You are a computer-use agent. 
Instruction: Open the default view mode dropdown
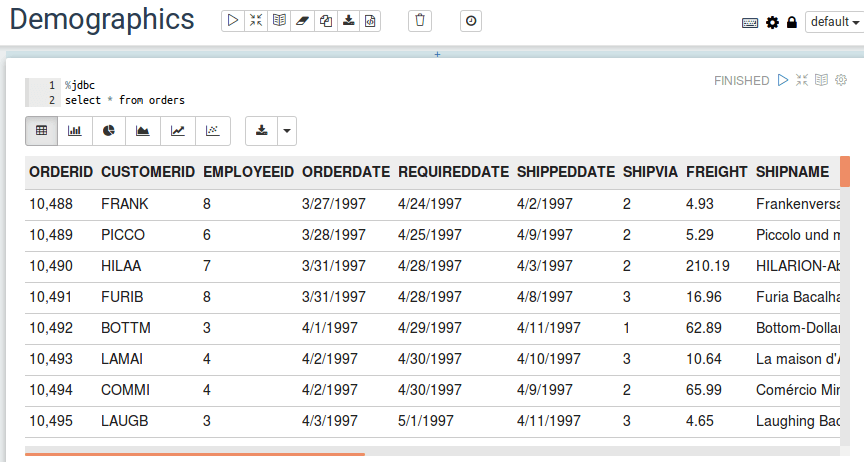tap(834, 22)
